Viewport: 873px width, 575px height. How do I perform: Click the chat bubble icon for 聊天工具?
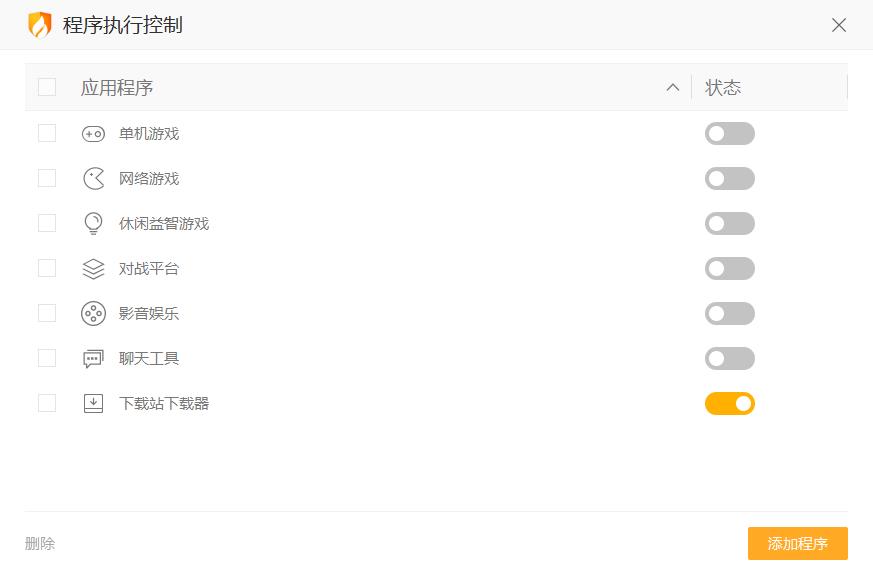[x=93, y=359]
